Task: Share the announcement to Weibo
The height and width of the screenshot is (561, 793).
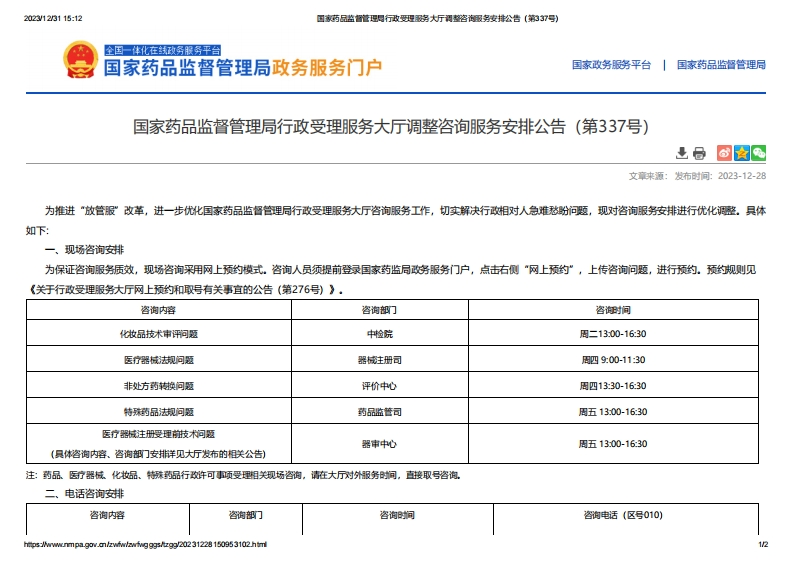Action: 725,153
